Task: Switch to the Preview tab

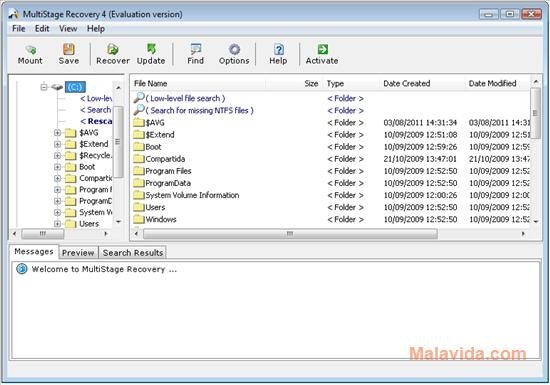Action: [x=78, y=252]
